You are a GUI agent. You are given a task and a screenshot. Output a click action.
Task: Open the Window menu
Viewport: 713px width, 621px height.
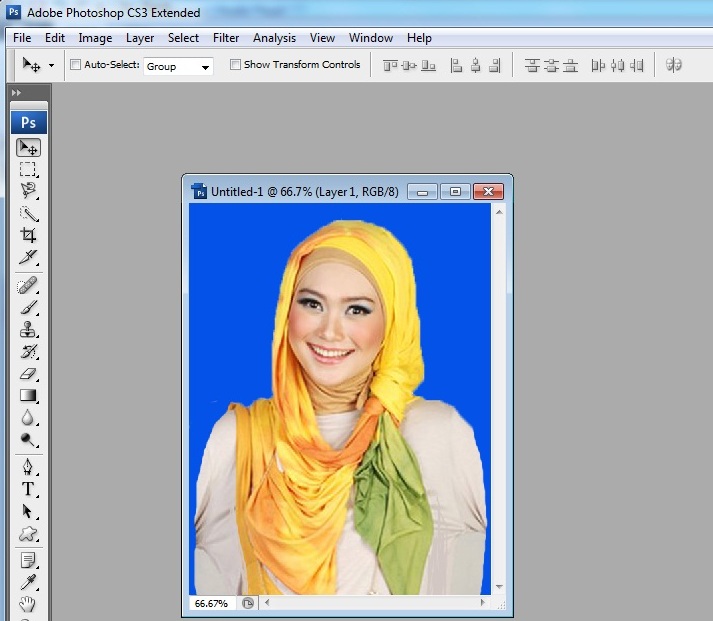point(371,38)
